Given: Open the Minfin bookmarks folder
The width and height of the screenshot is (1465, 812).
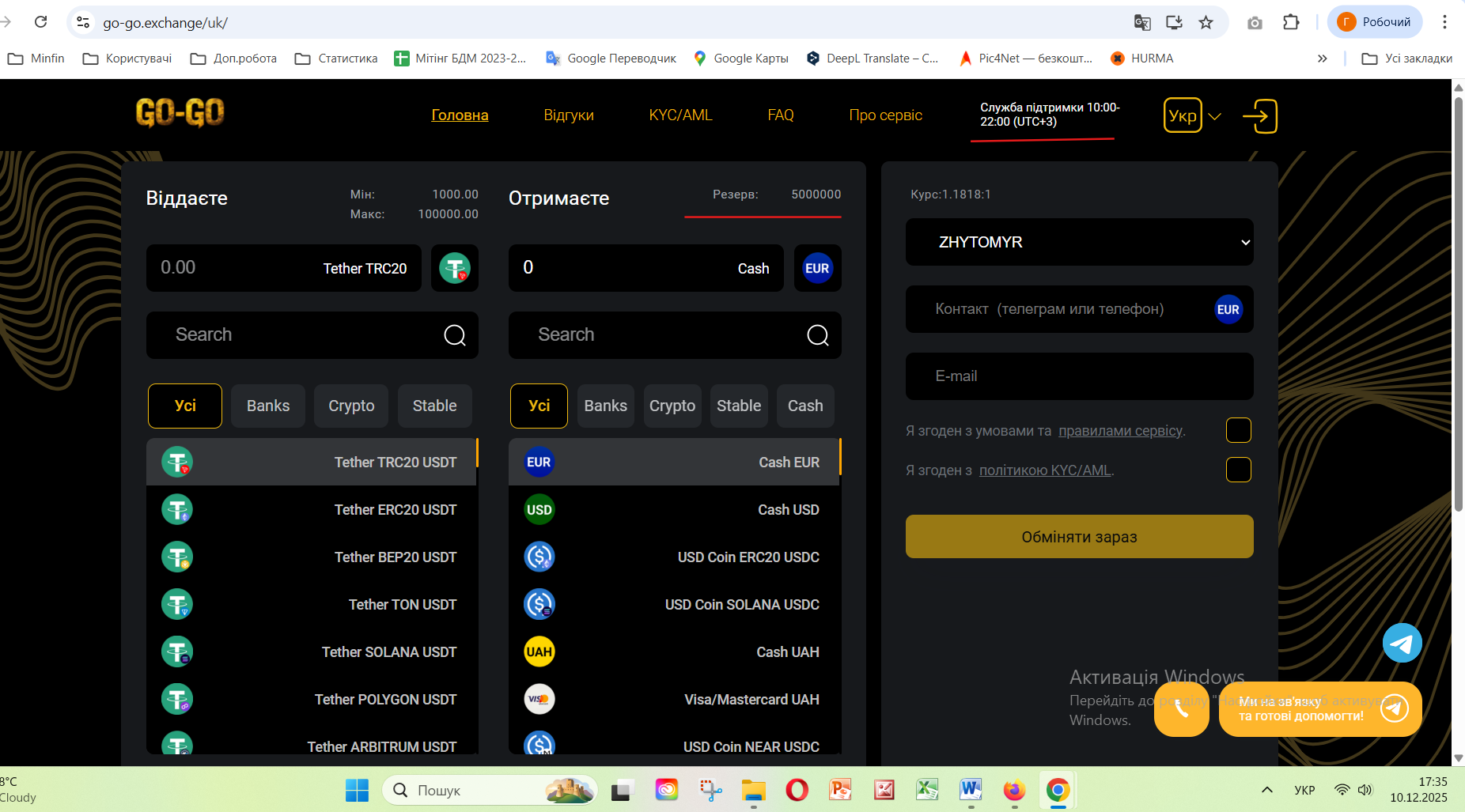Looking at the screenshot, I should click(x=36, y=59).
